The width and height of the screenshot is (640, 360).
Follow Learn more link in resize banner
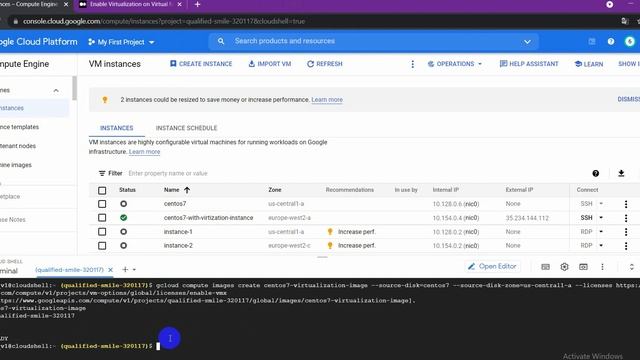click(327, 100)
